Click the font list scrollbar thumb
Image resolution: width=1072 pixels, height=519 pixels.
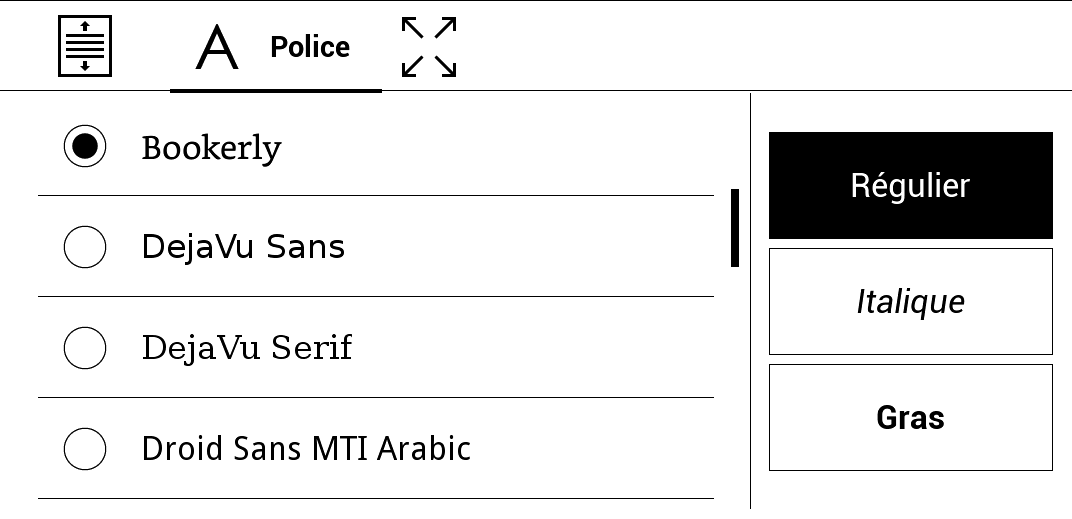735,228
